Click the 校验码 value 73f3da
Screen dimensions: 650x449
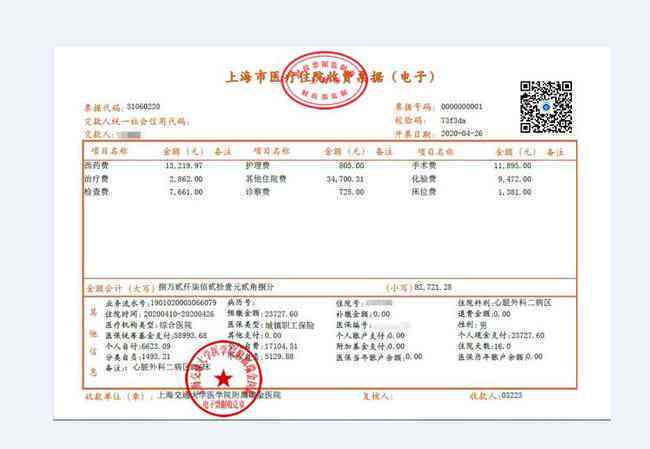click(x=453, y=121)
